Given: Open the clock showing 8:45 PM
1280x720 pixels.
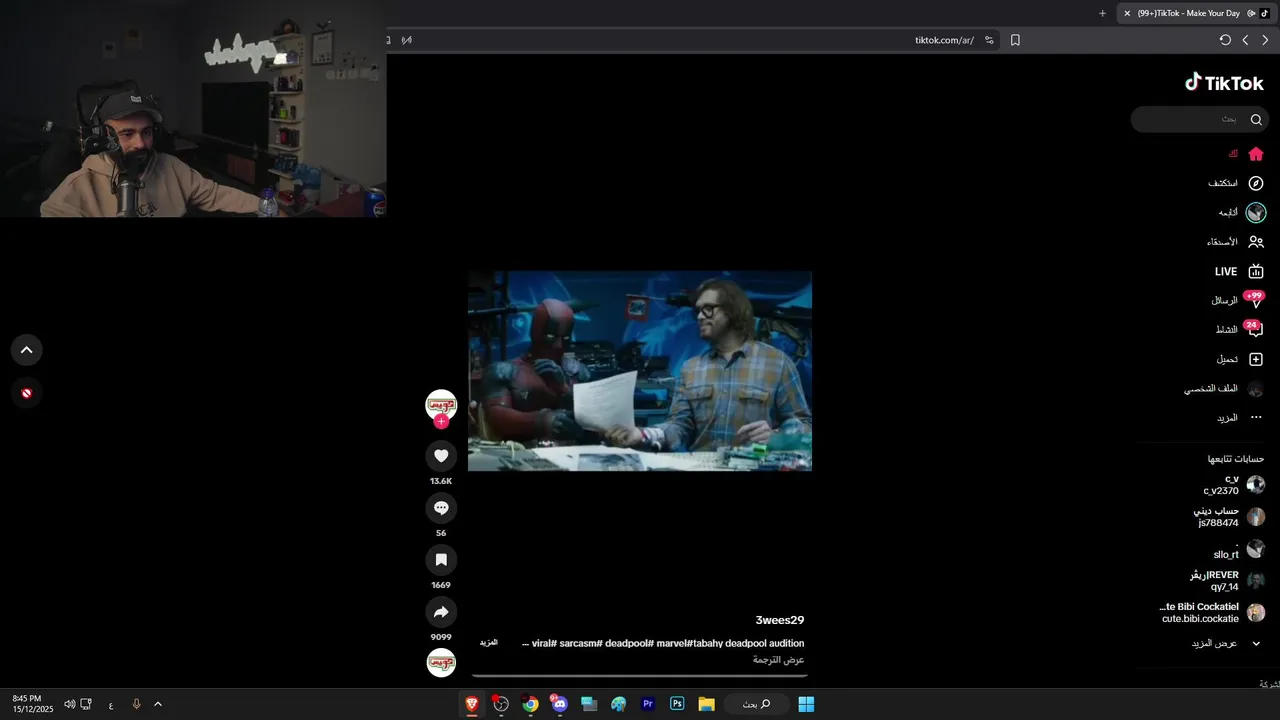Looking at the screenshot, I should coord(27,703).
